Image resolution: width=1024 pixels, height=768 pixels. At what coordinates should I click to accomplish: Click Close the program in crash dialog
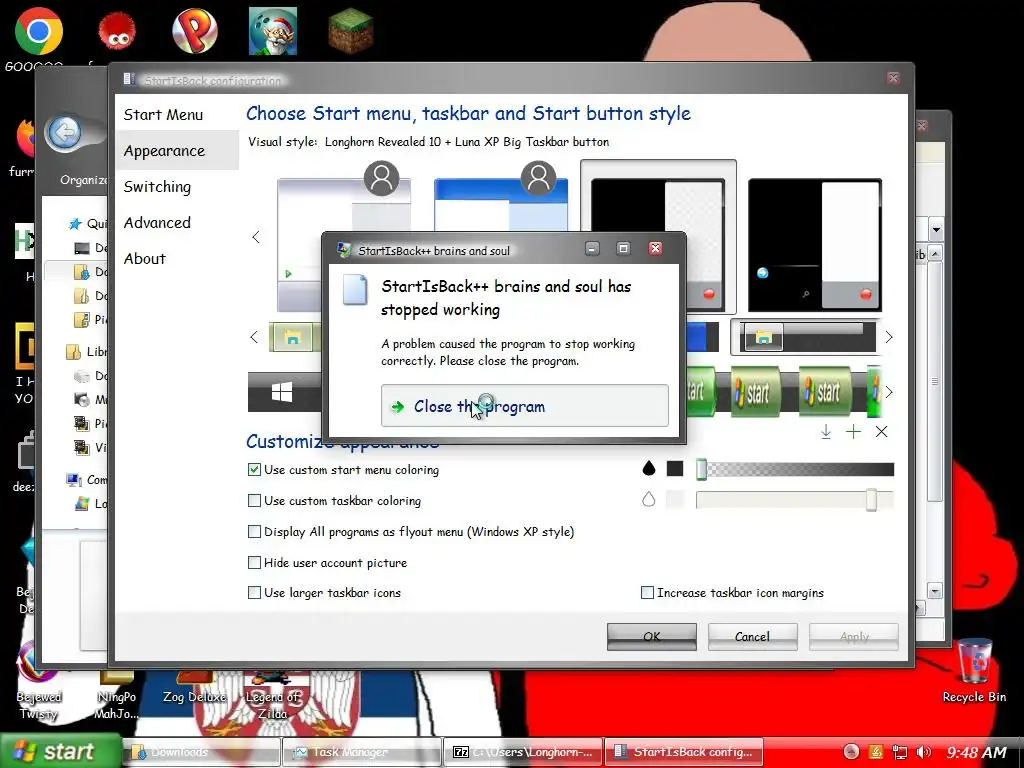click(x=524, y=406)
